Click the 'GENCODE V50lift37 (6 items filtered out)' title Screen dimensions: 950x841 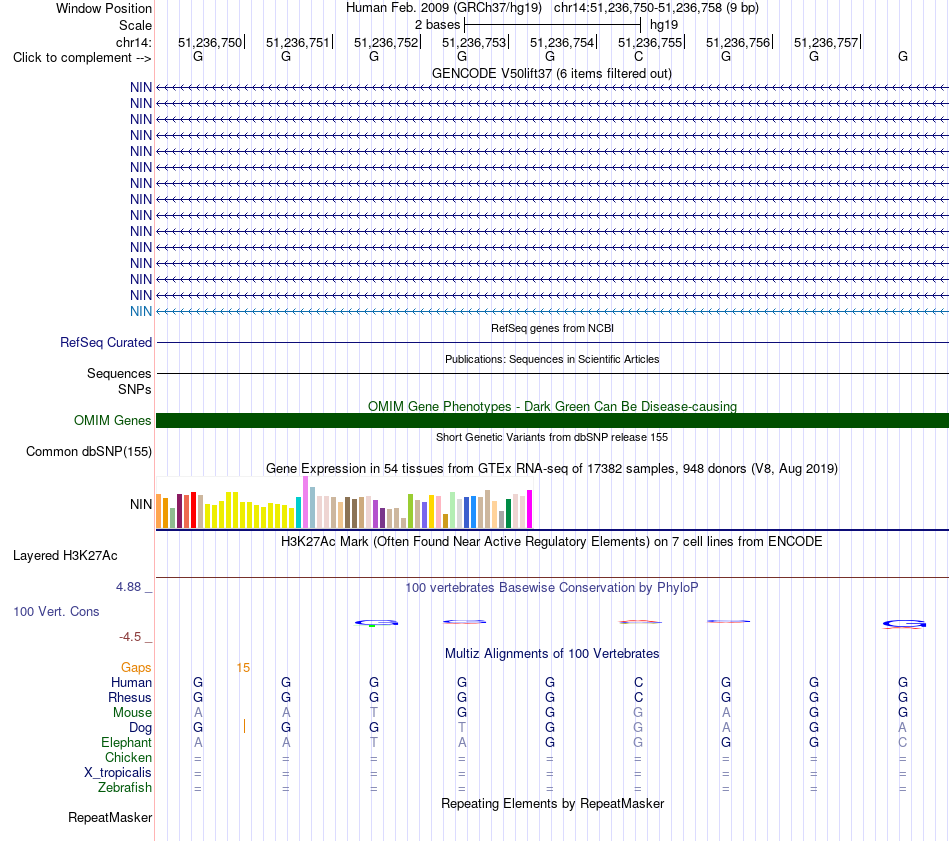tap(552, 74)
